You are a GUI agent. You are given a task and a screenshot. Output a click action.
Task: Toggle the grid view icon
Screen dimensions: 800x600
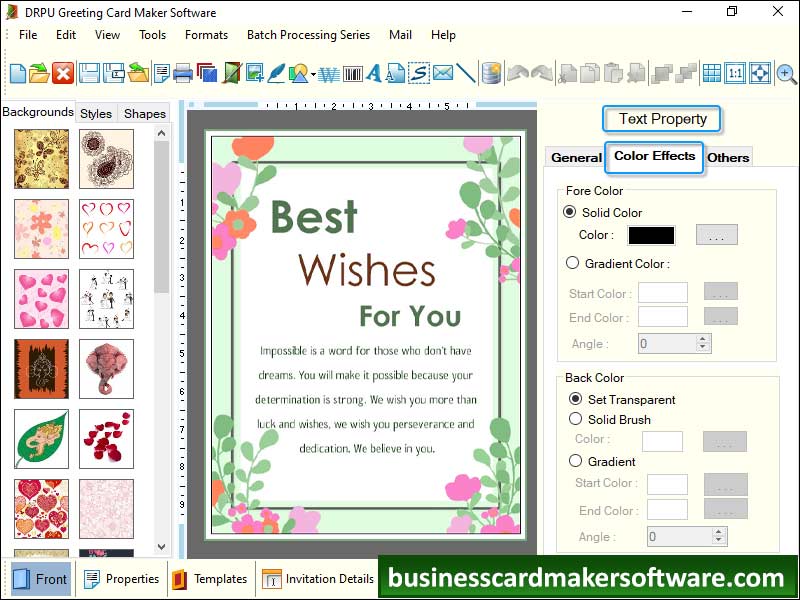click(711, 73)
